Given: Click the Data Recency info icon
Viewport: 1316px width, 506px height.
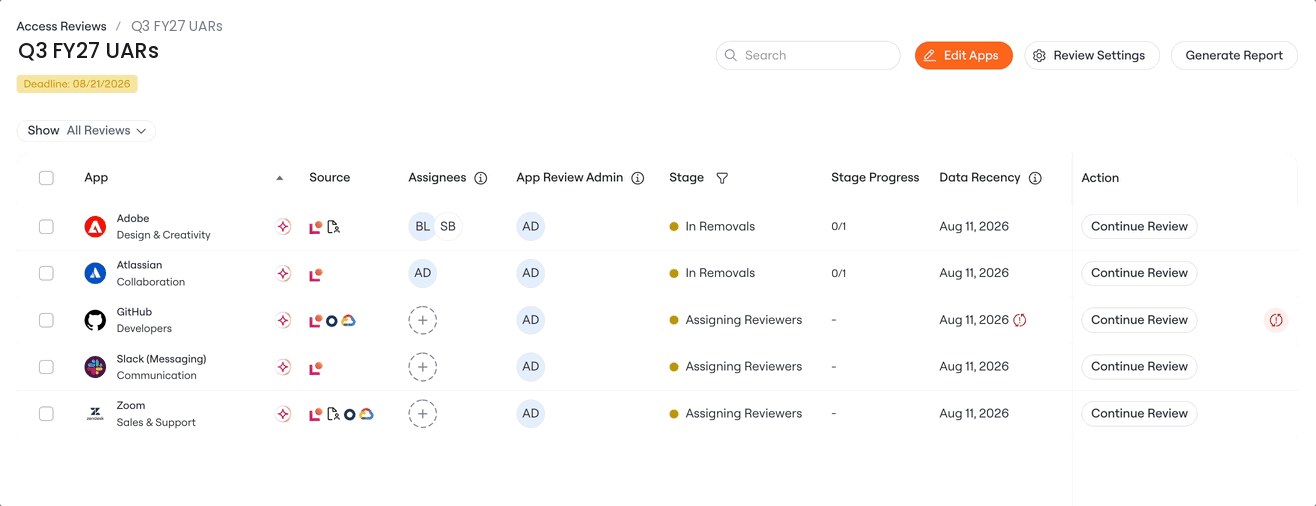Looking at the screenshot, I should click(1035, 178).
